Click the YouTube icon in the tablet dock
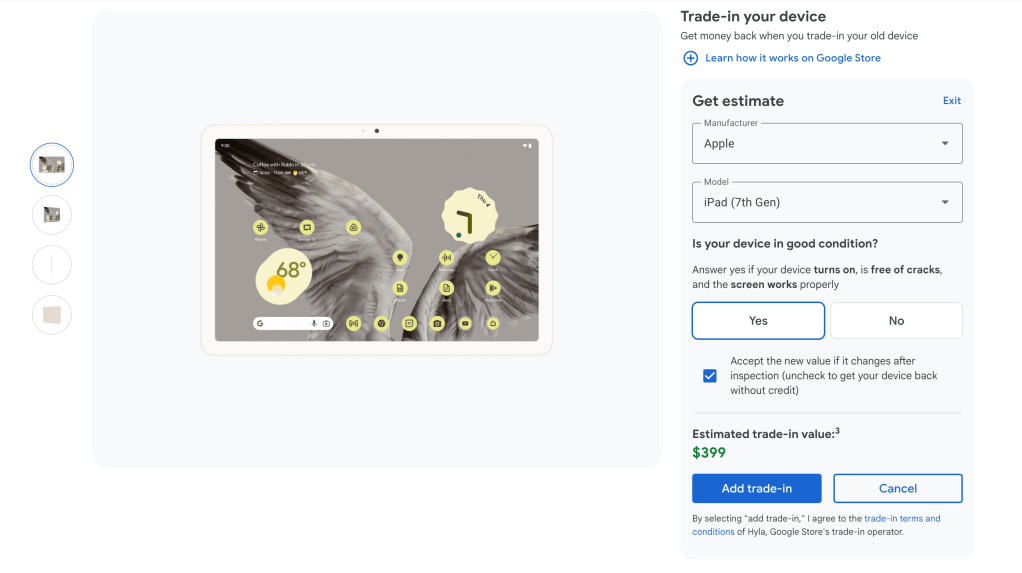This screenshot has height=573, width=1022. tap(465, 323)
